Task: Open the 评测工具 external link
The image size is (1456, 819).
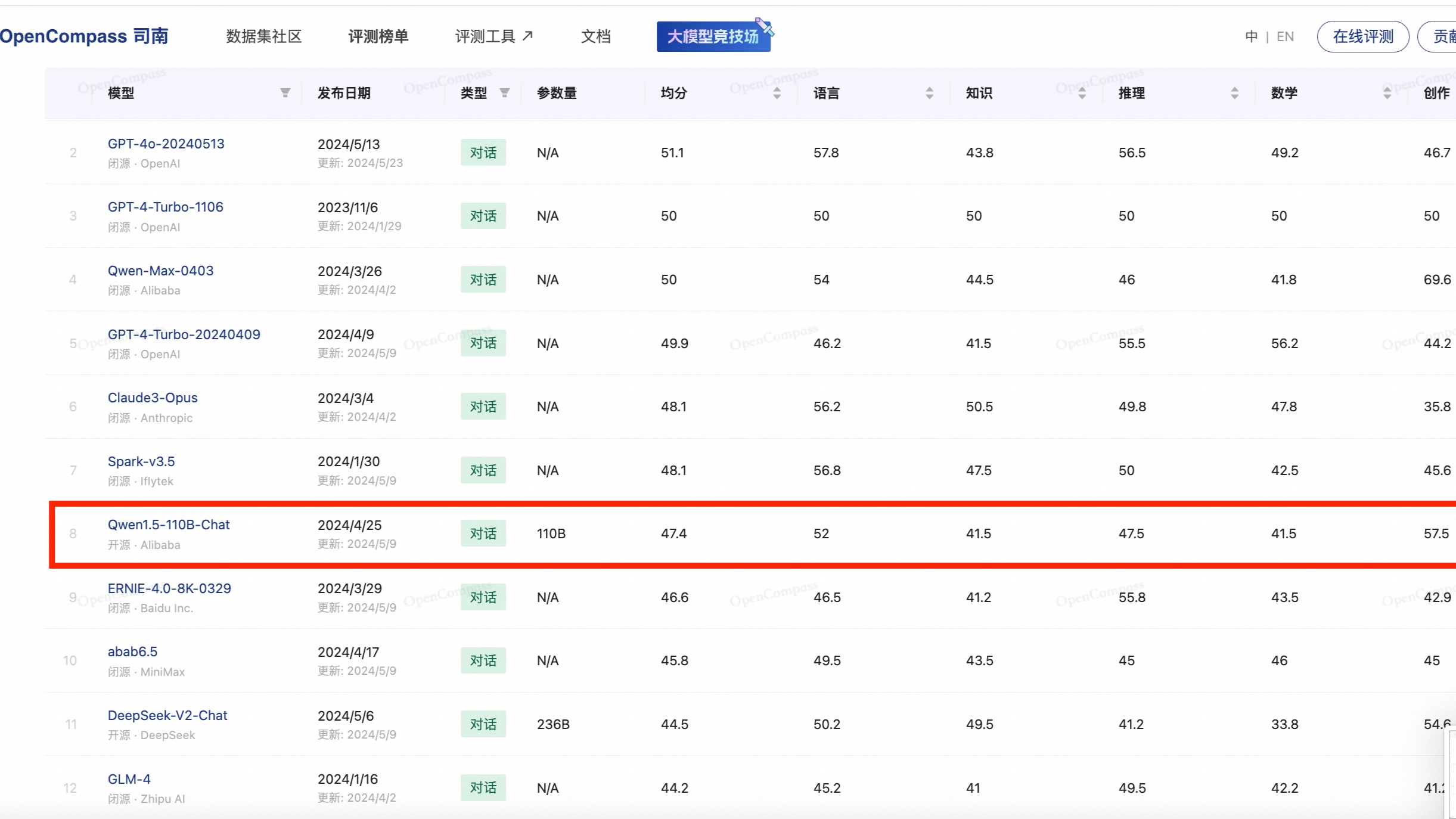Action: tap(494, 36)
